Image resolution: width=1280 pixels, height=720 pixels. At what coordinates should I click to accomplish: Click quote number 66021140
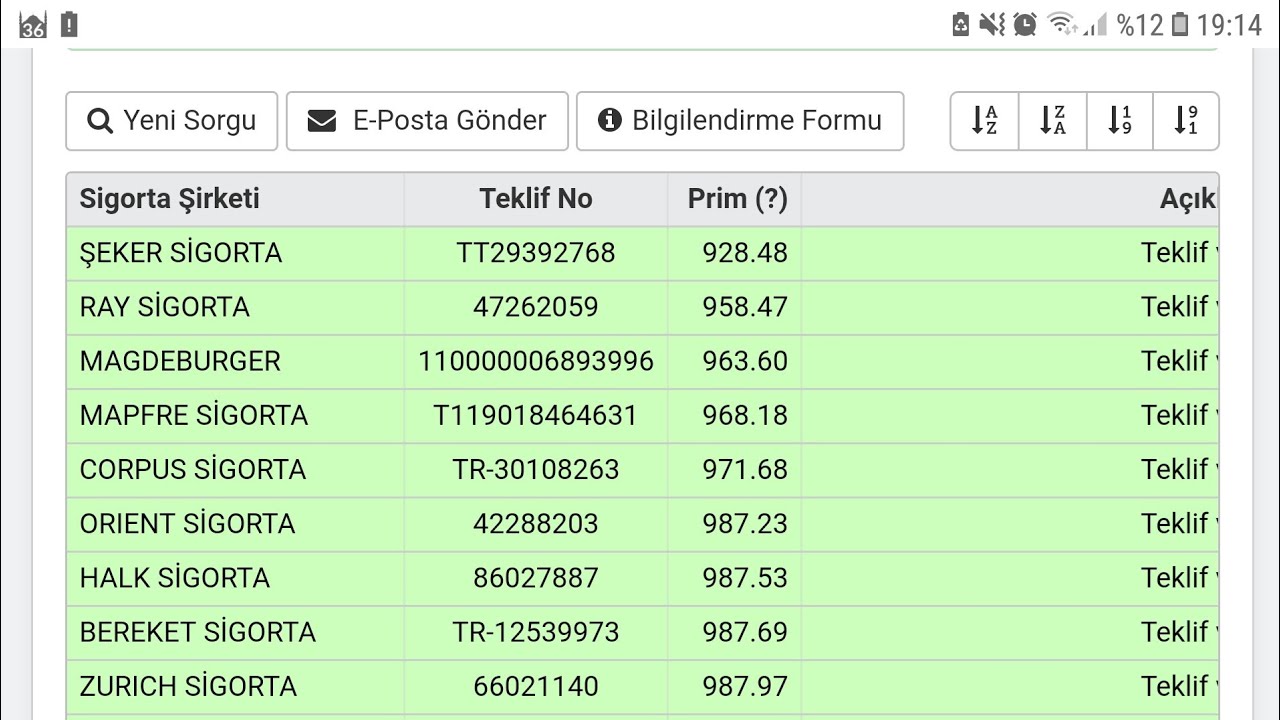[536, 685]
